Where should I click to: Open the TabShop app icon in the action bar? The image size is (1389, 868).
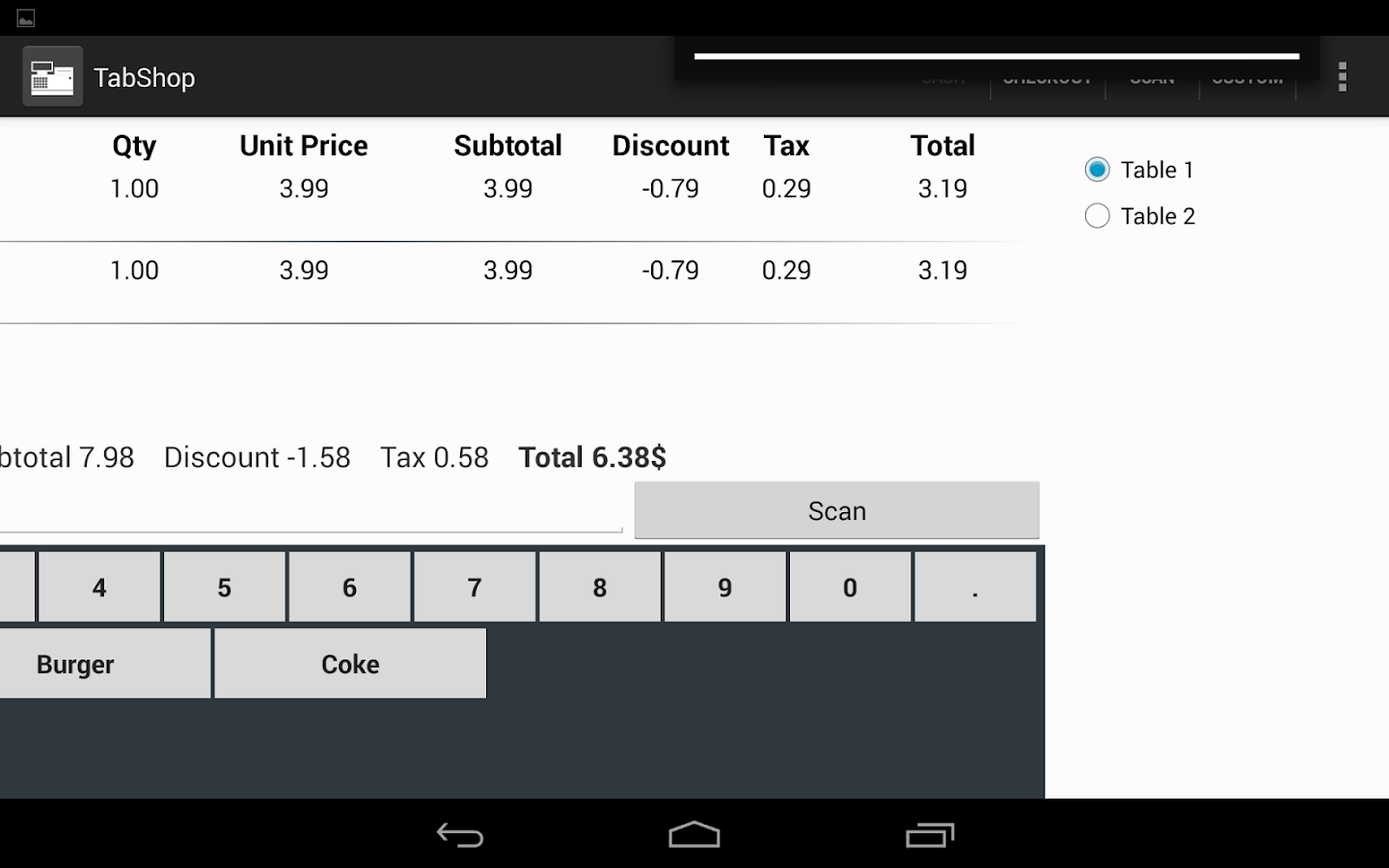pos(52,76)
